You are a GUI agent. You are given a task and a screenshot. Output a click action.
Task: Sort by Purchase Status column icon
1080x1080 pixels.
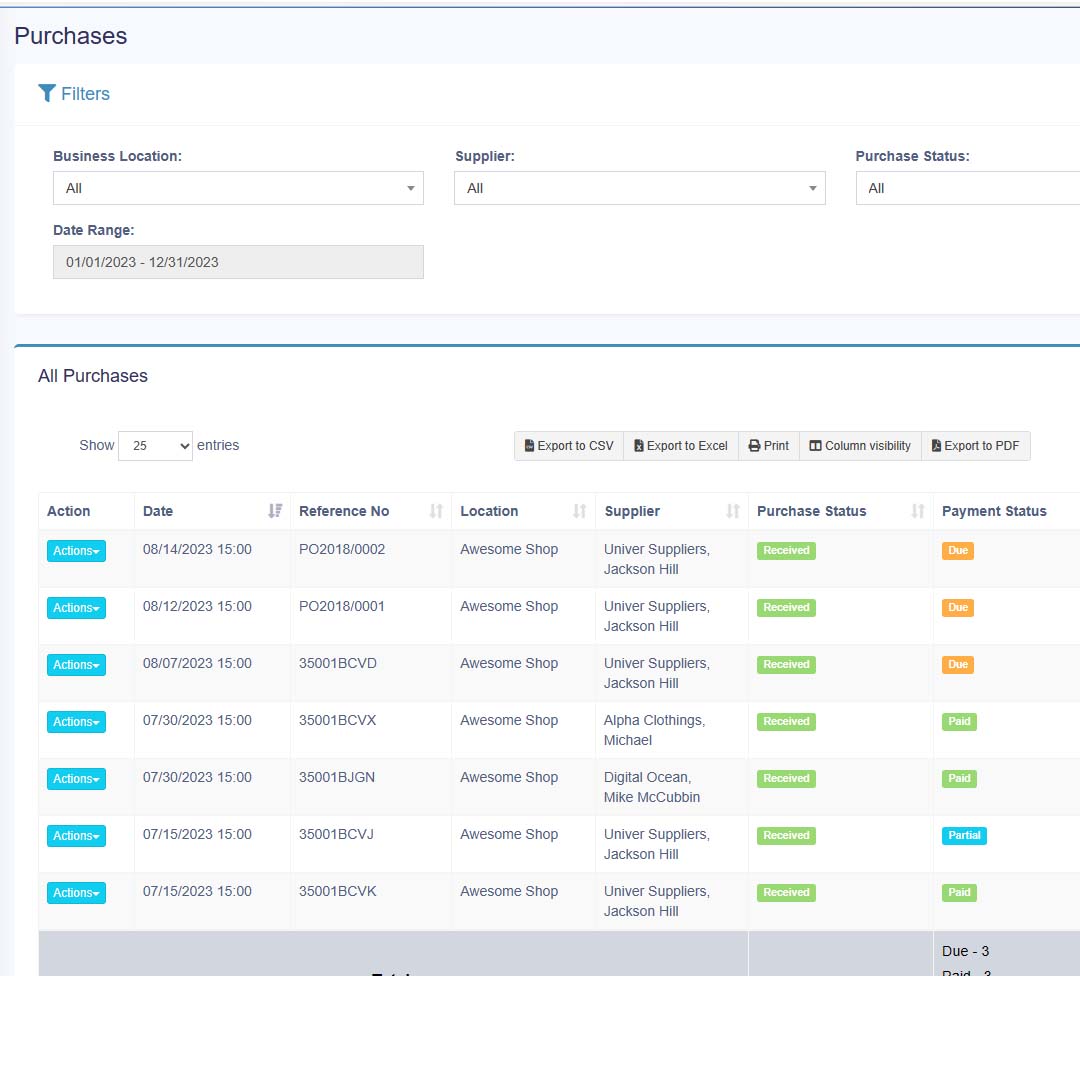click(917, 511)
